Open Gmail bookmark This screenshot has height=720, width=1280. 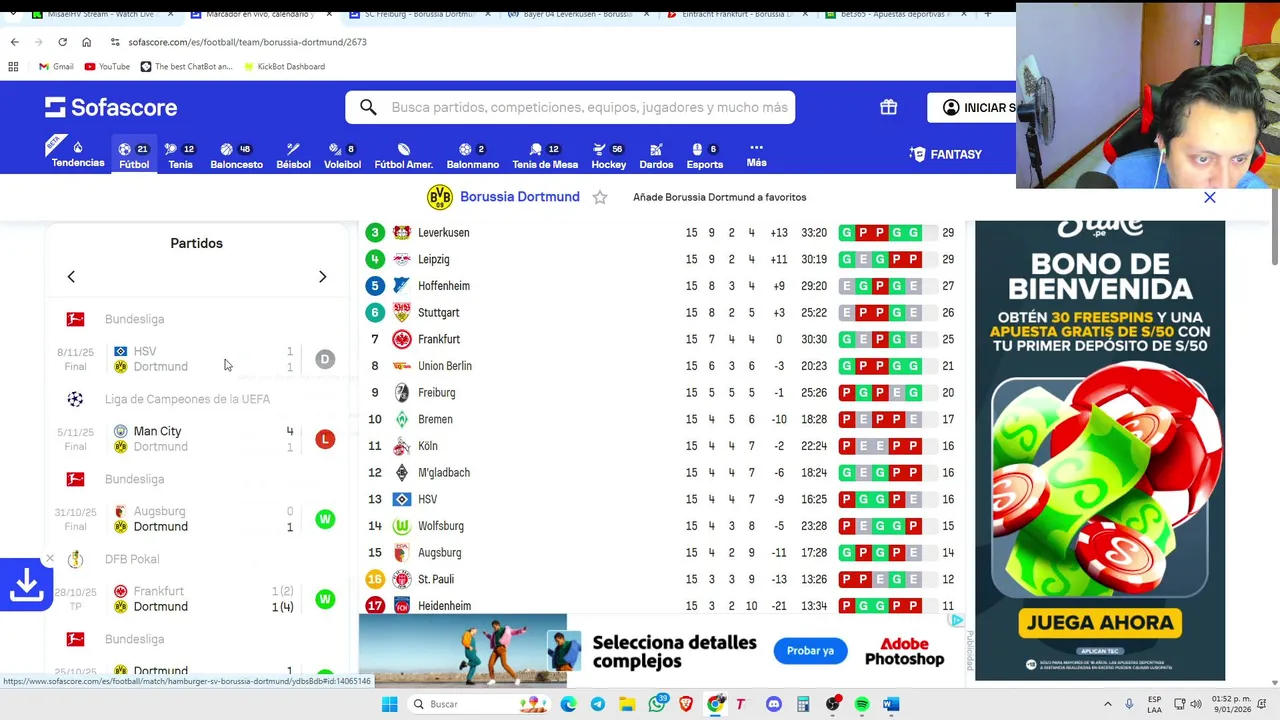click(56, 66)
